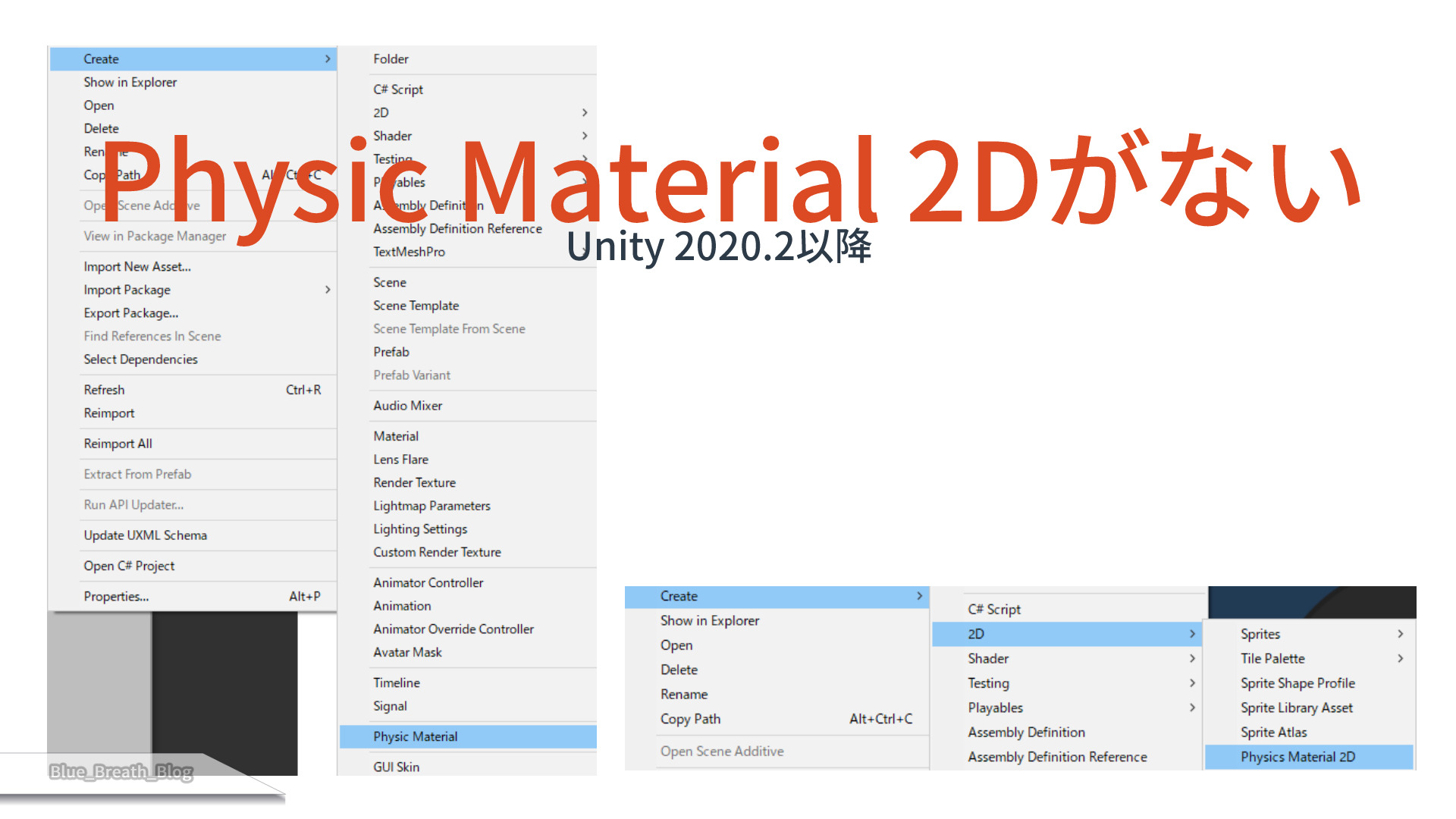
Task: Click Show in Explorer in right menu
Action: point(710,621)
